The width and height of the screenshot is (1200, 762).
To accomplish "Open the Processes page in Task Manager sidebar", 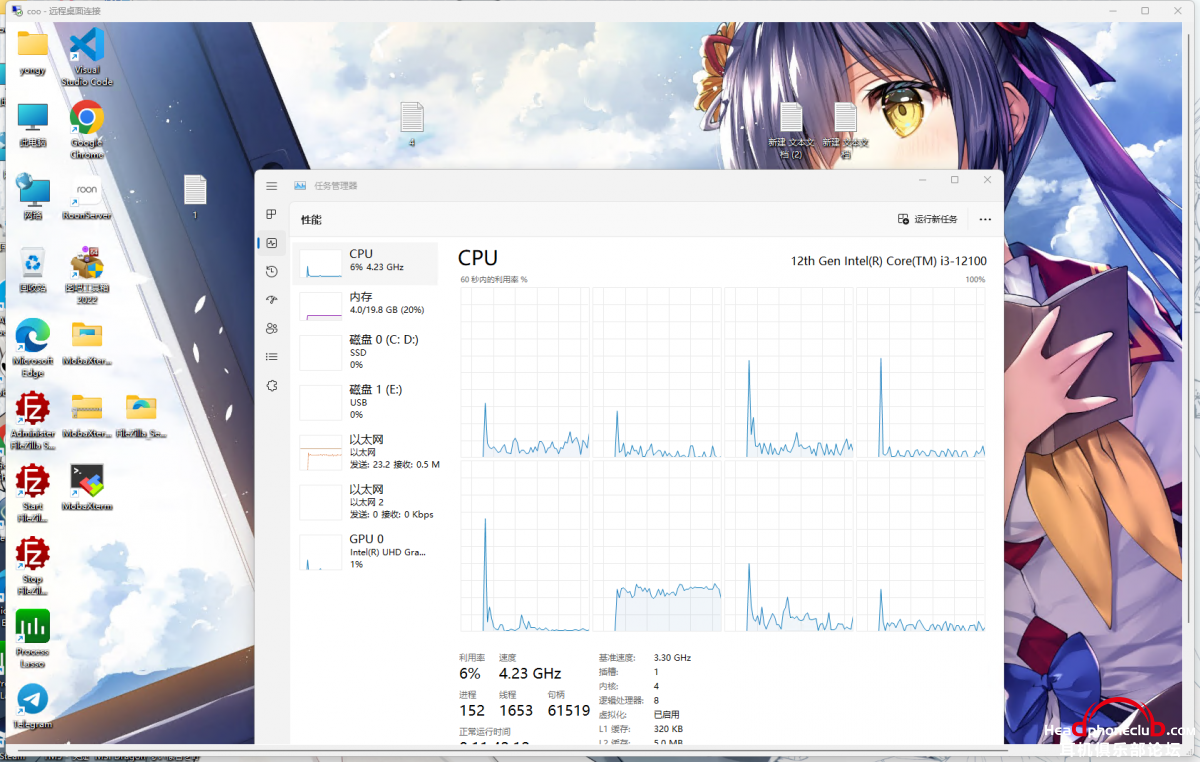I will (271, 214).
